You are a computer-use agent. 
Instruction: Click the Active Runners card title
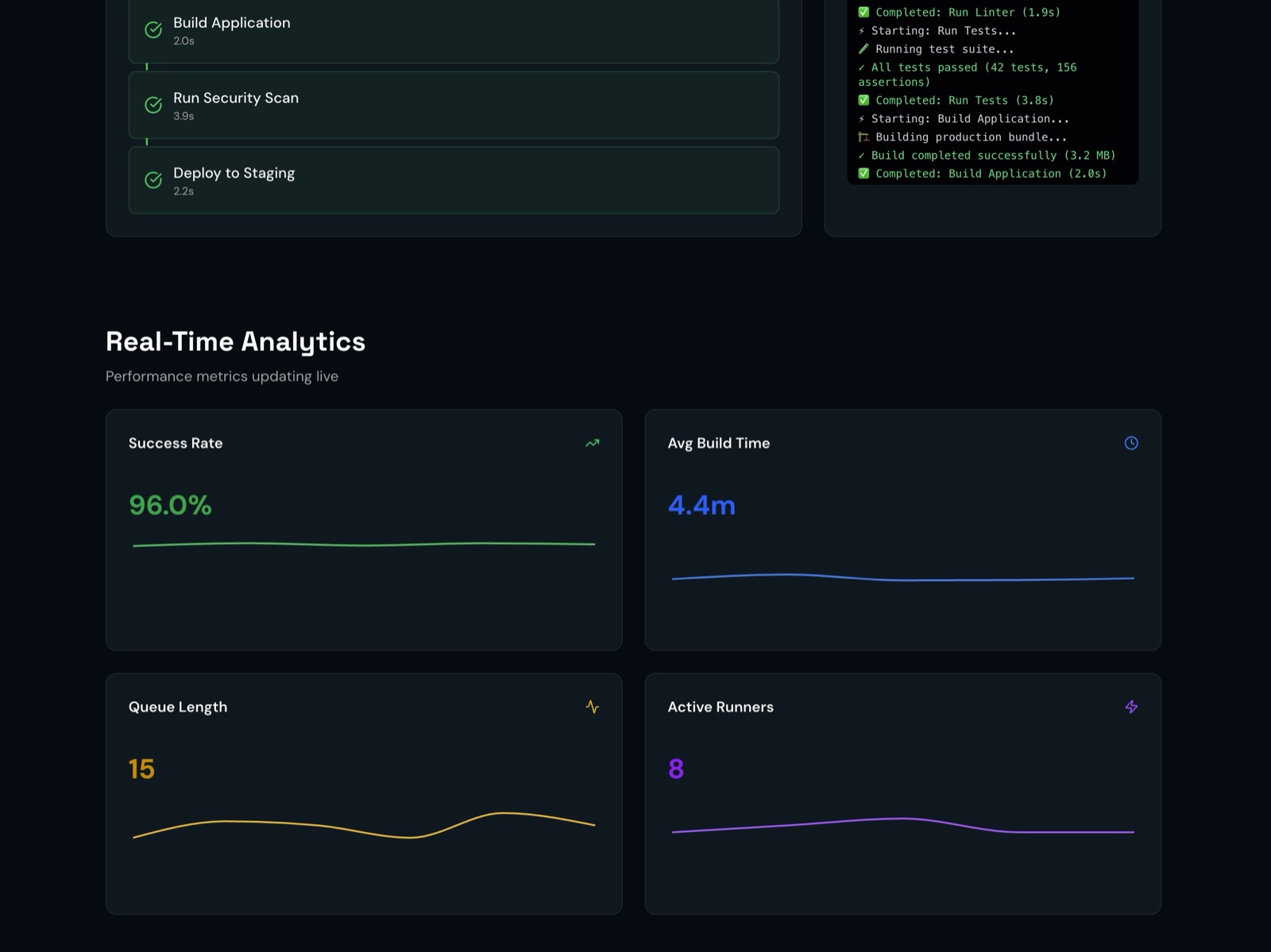[x=720, y=707]
